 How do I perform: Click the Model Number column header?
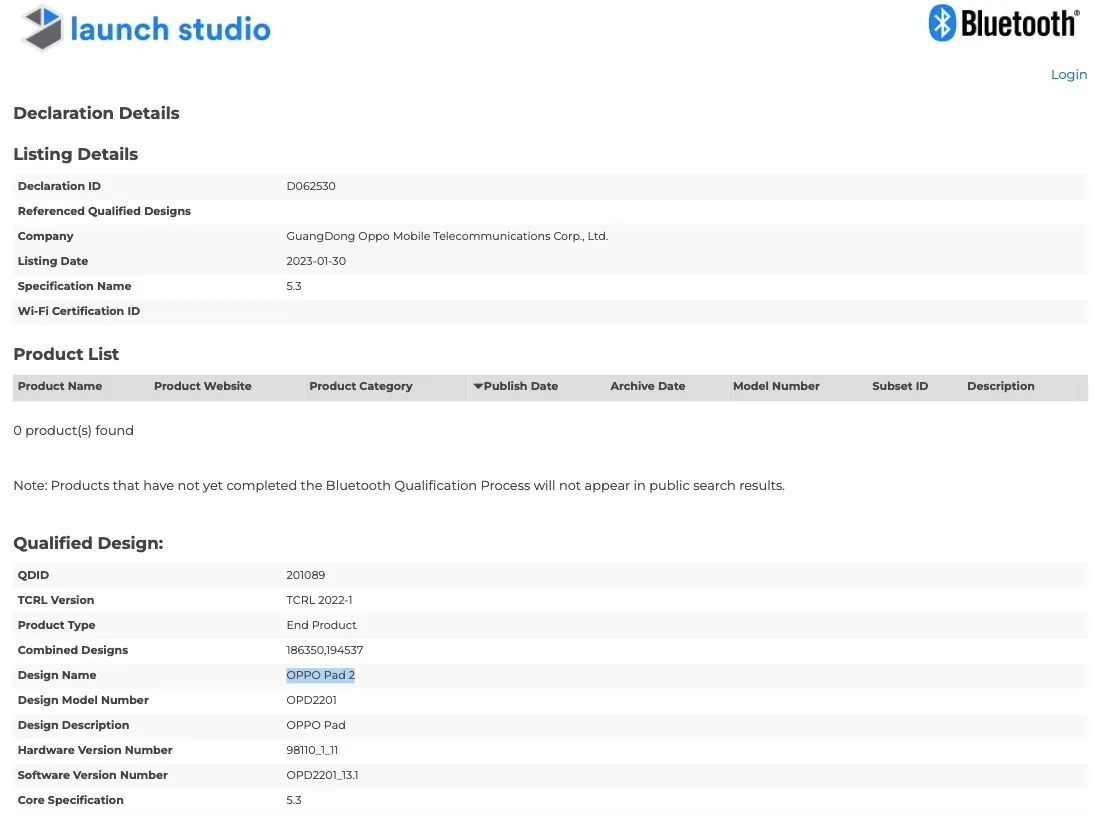(776, 386)
